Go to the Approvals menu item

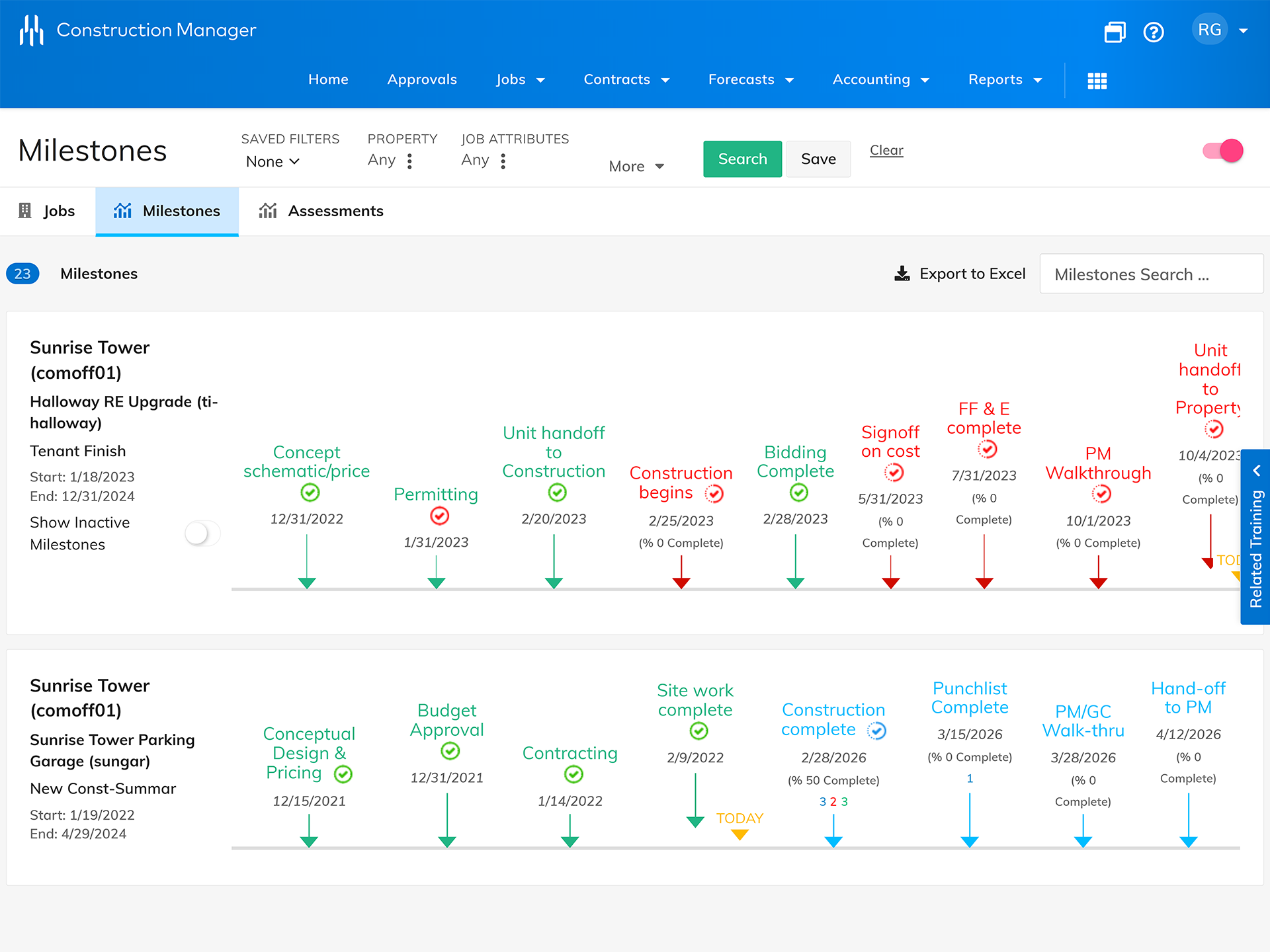(x=422, y=80)
